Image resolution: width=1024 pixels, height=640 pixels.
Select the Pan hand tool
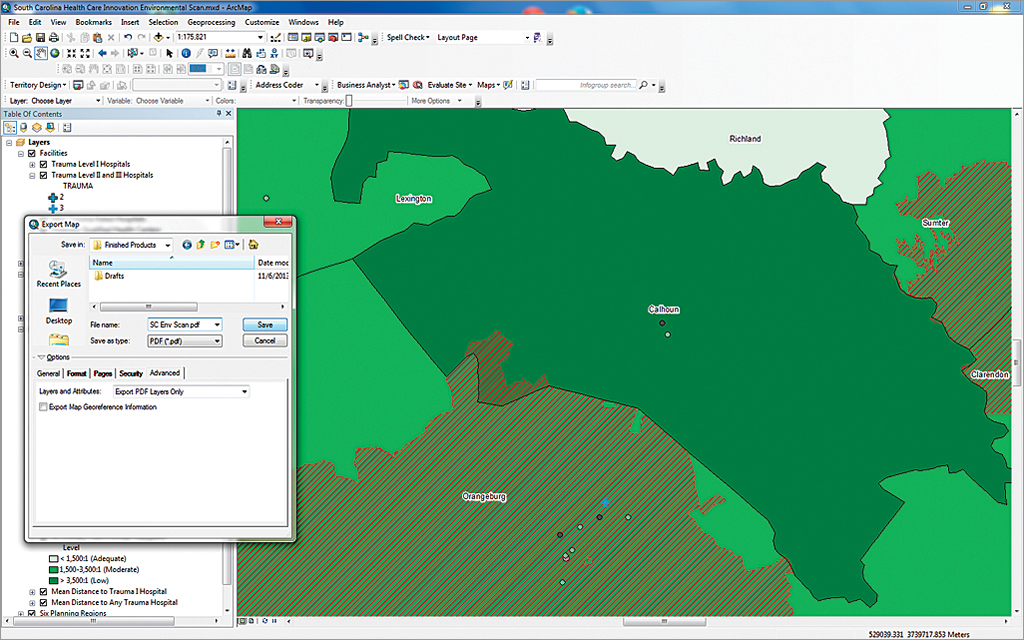pyautogui.click(x=41, y=53)
